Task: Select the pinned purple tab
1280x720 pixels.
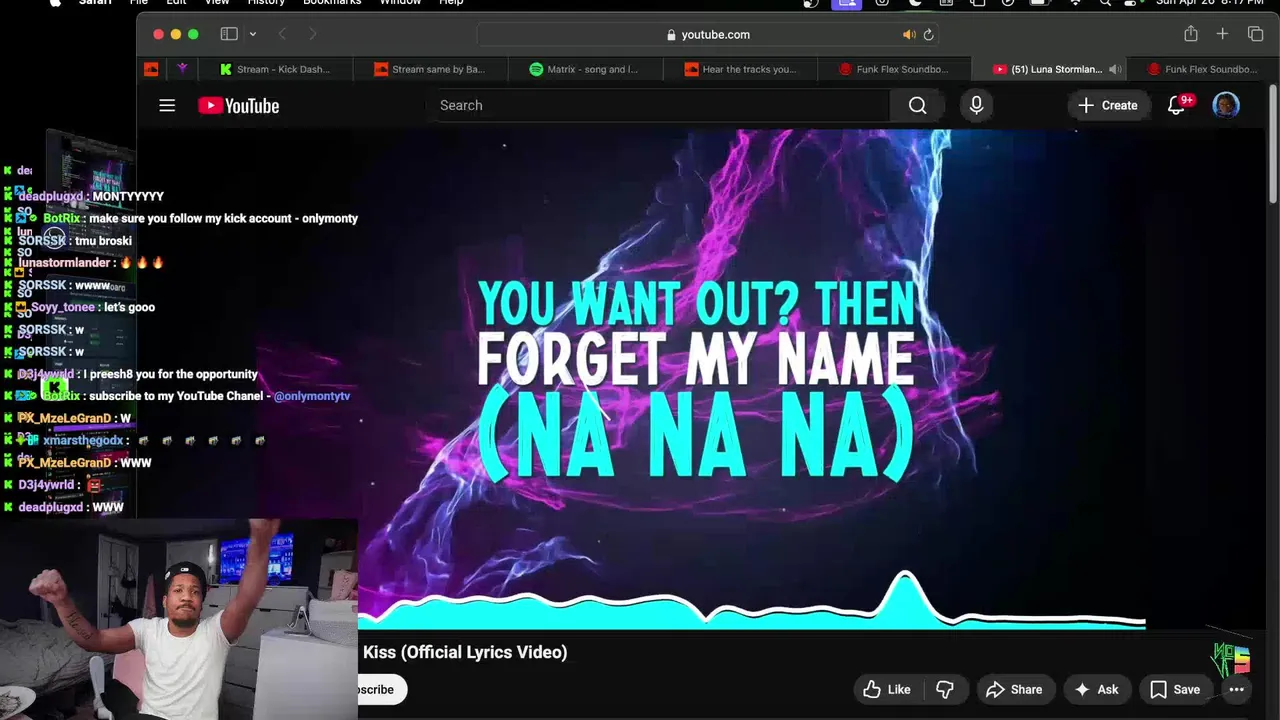Action: point(182,69)
